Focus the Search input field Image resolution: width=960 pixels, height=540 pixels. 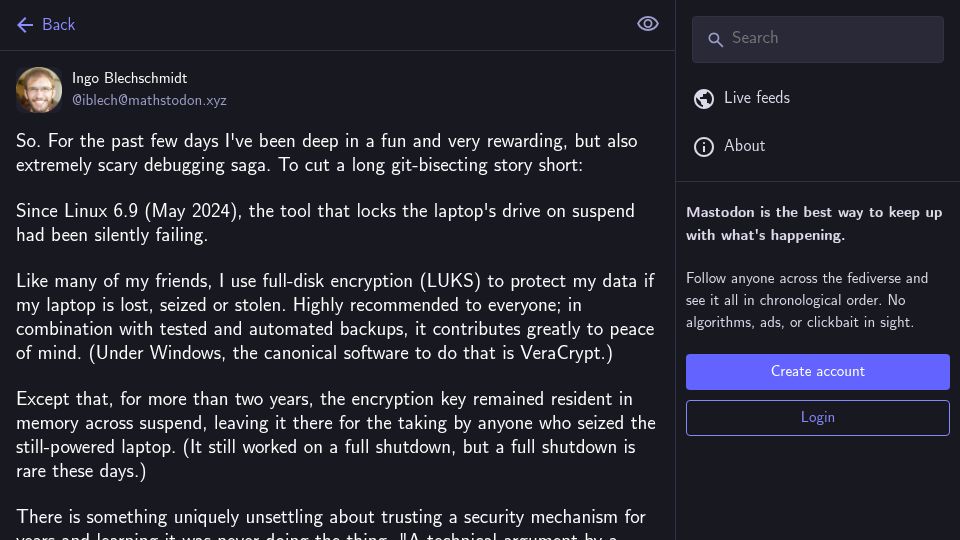tap(817, 39)
